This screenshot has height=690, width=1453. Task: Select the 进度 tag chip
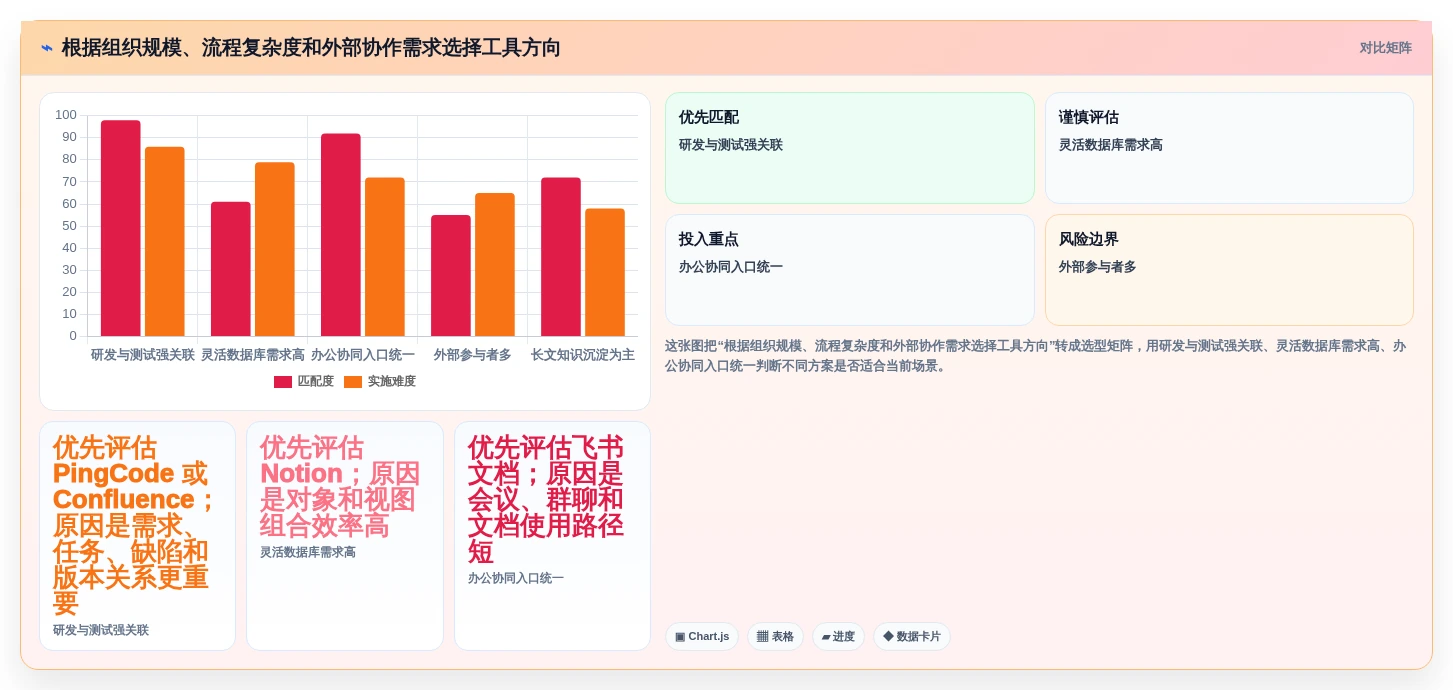coord(838,636)
